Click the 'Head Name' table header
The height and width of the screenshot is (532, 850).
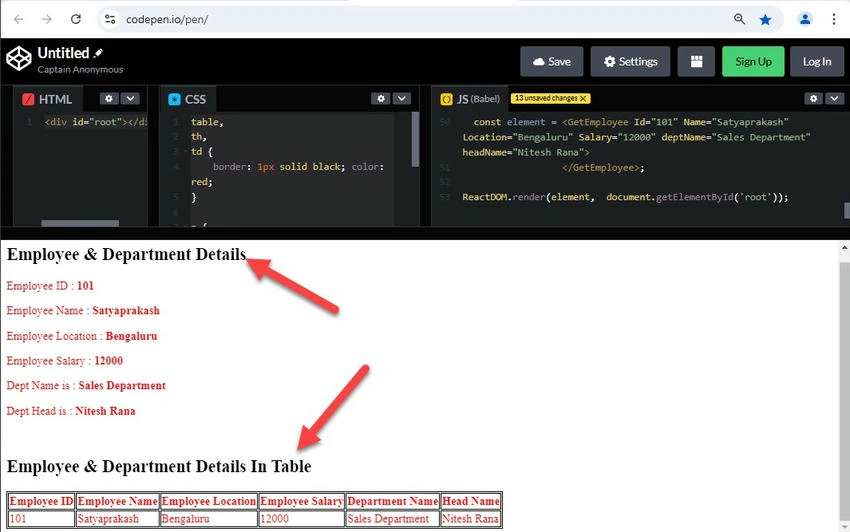(471, 501)
